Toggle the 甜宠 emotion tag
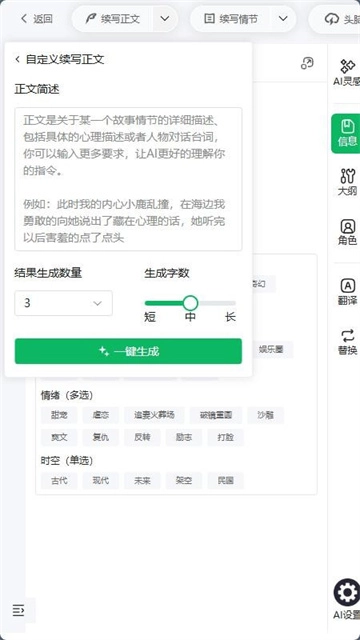 tap(59, 415)
